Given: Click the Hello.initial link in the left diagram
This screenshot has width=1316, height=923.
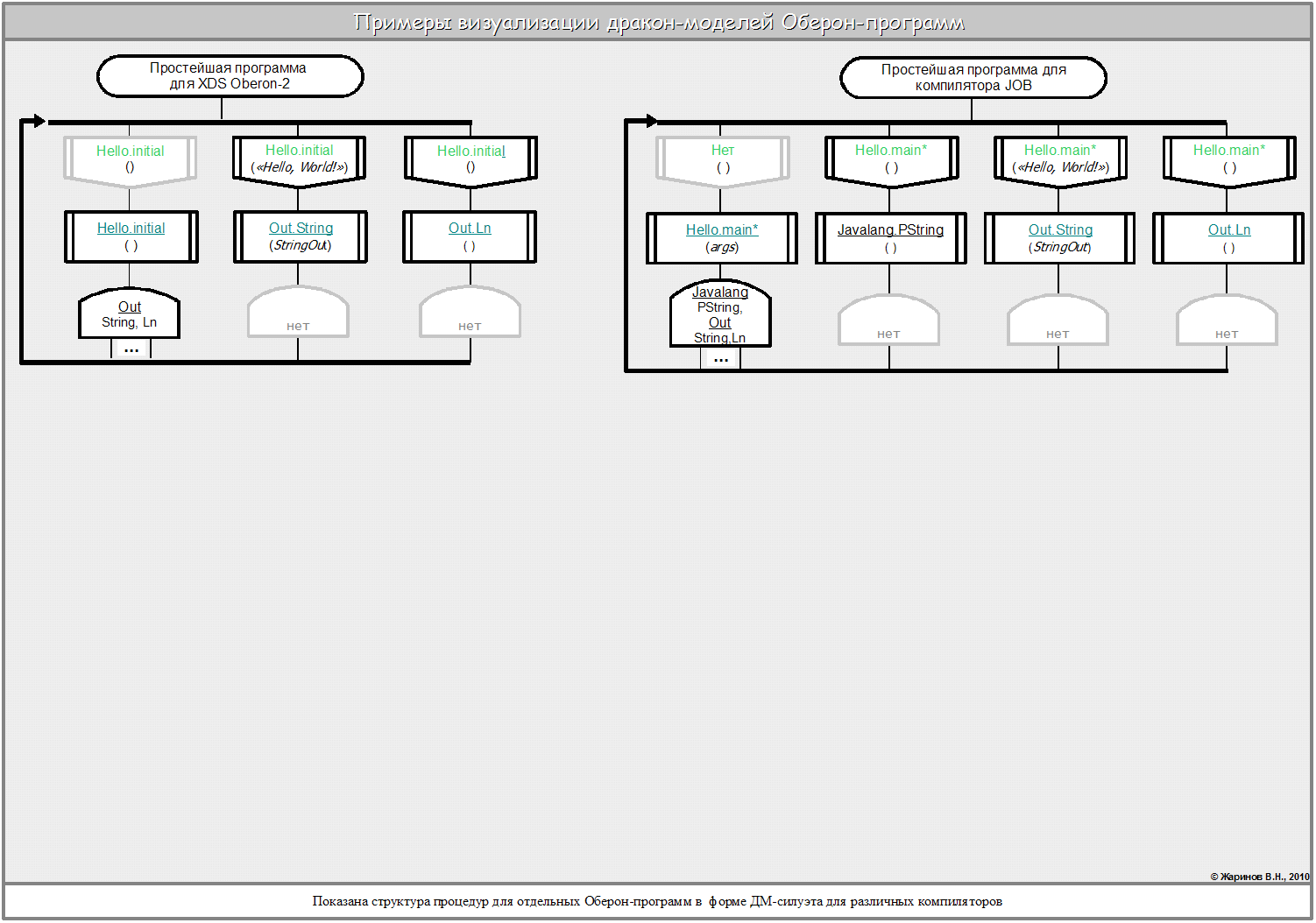Looking at the screenshot, I should [131, 229].
